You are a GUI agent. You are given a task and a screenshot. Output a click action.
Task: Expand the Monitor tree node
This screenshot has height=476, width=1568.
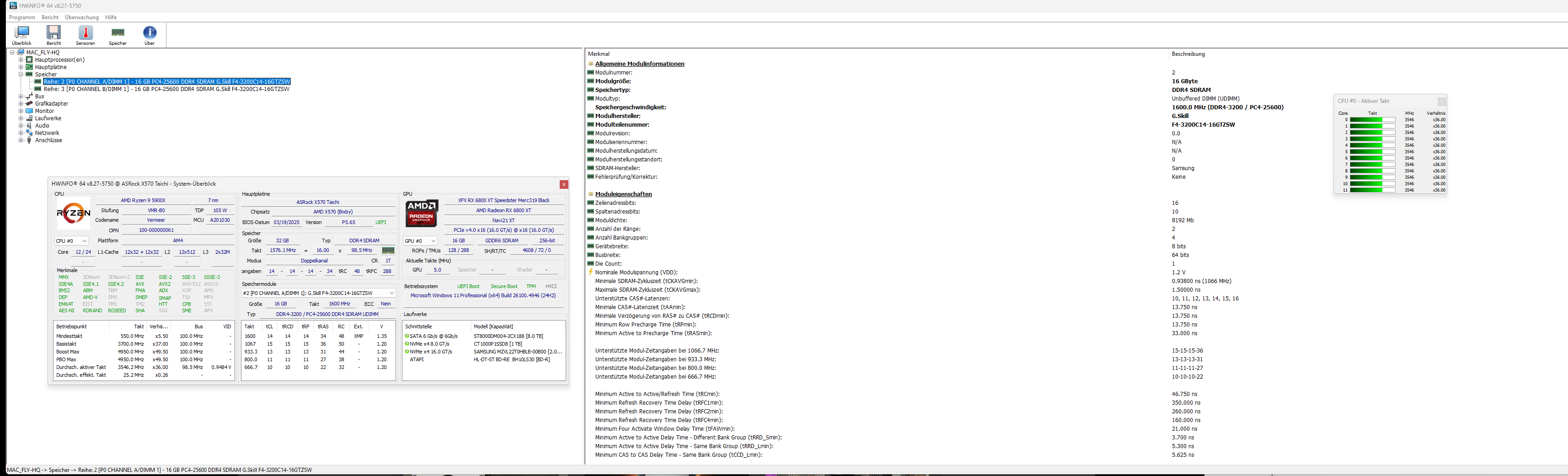coord(21,111)
